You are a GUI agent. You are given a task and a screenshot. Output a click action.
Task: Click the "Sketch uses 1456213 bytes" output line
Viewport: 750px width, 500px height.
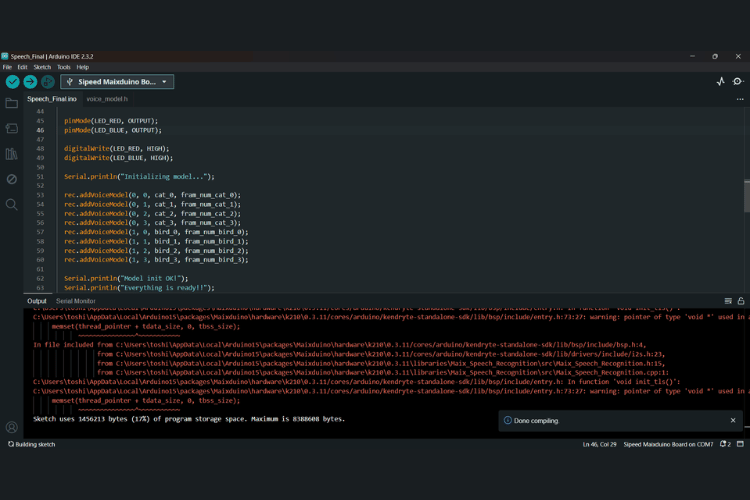tap(189, 419)
